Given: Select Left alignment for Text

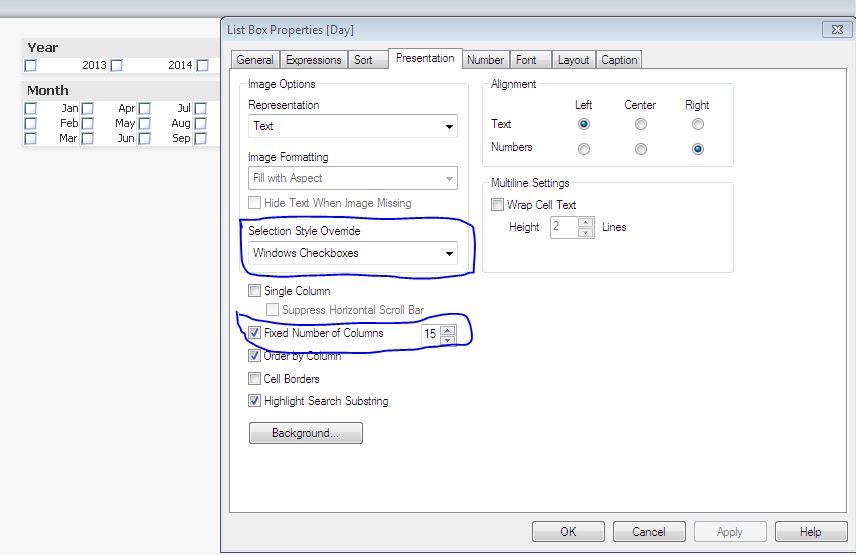Looking at the screenshot, I should point(584,124).
